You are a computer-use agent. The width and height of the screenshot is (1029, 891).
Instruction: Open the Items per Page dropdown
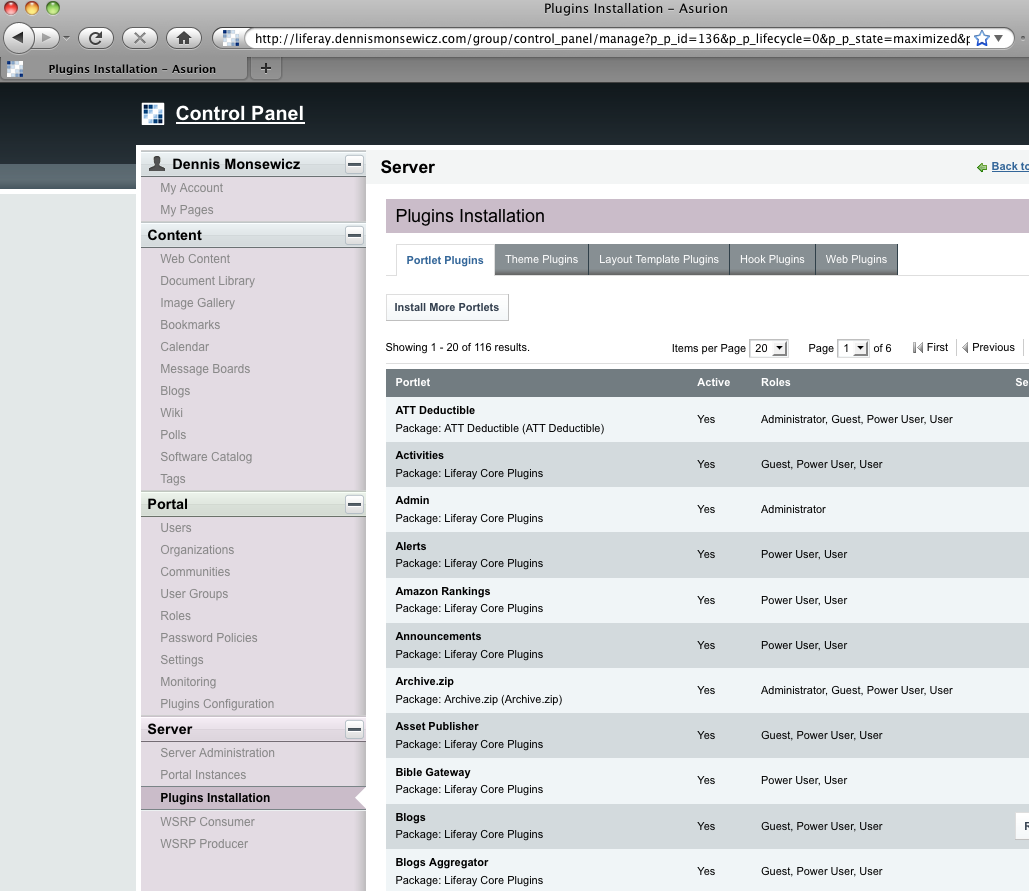pyautogui.click(x=770, y=348)
